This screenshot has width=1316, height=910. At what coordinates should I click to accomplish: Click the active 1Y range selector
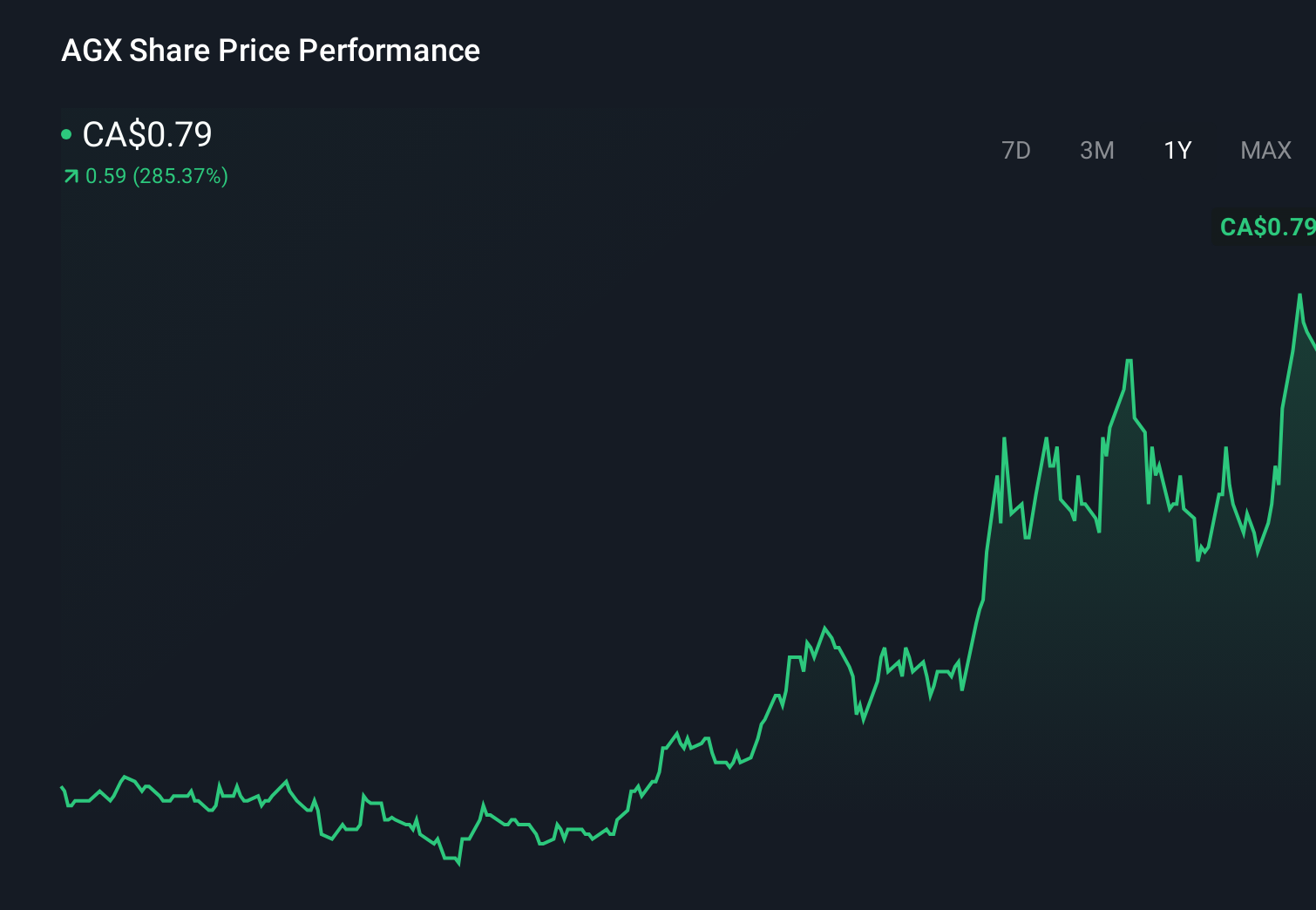(1177, 150)
